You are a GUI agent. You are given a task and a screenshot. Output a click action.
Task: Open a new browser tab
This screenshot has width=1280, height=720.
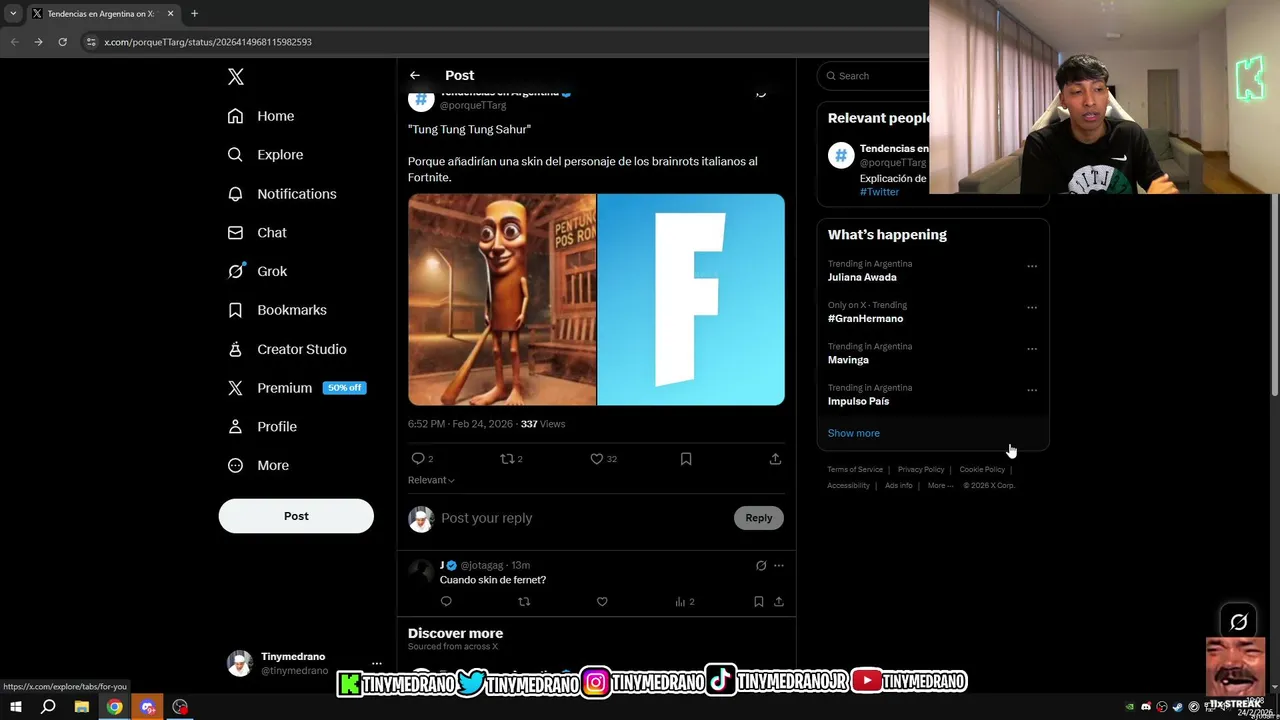point(194,14)
